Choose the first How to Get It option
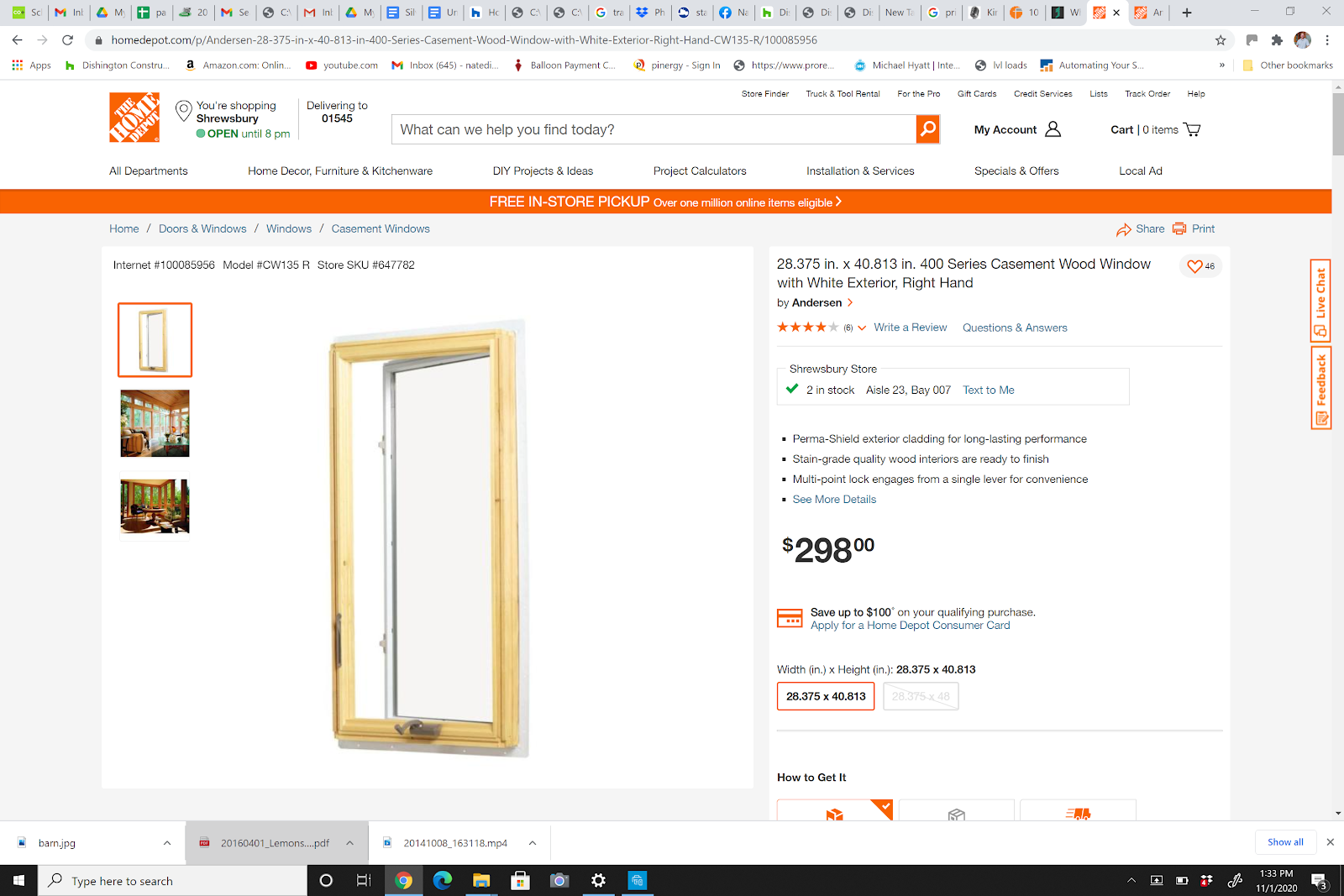The width and height of the screenshot is (1344, 896). pyautogui.click(x=835, y=810)
